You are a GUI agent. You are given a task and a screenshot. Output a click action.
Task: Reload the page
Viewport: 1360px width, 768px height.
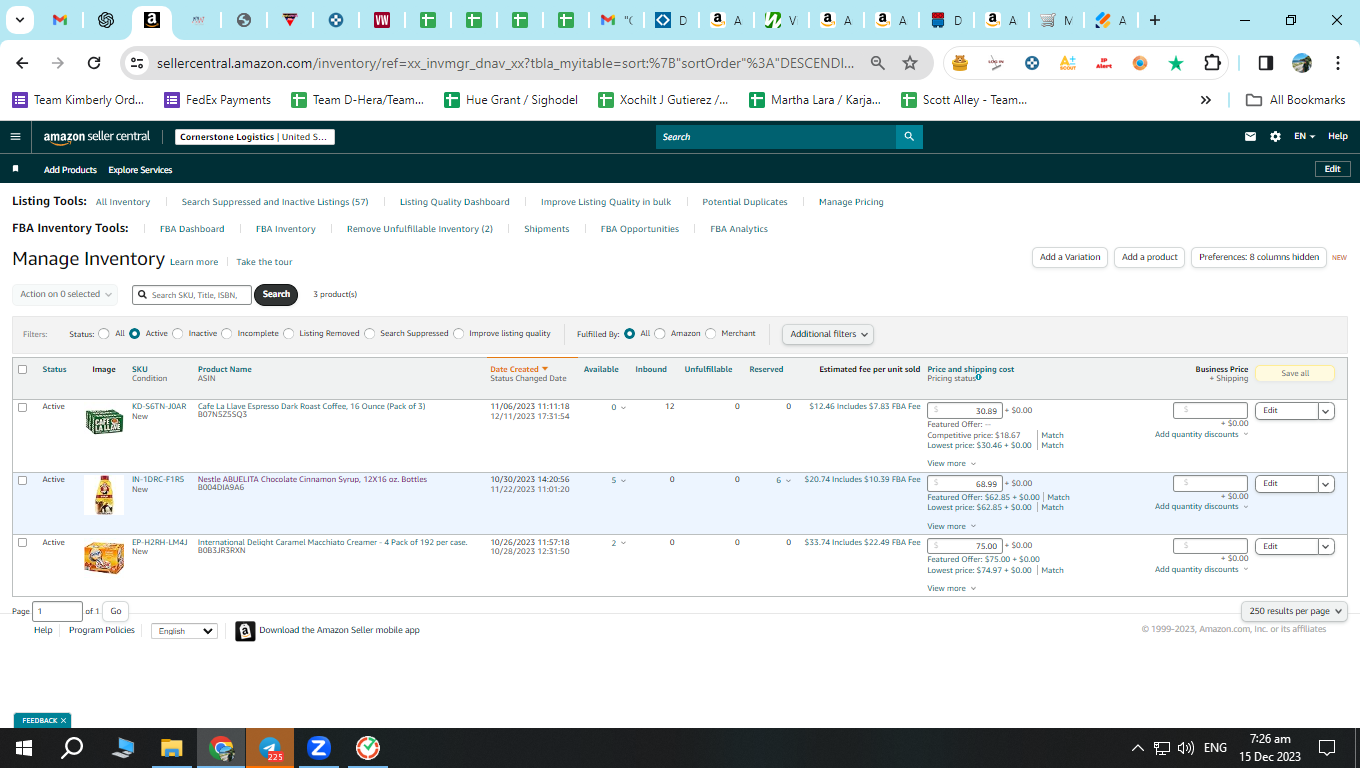coord(94,63)
